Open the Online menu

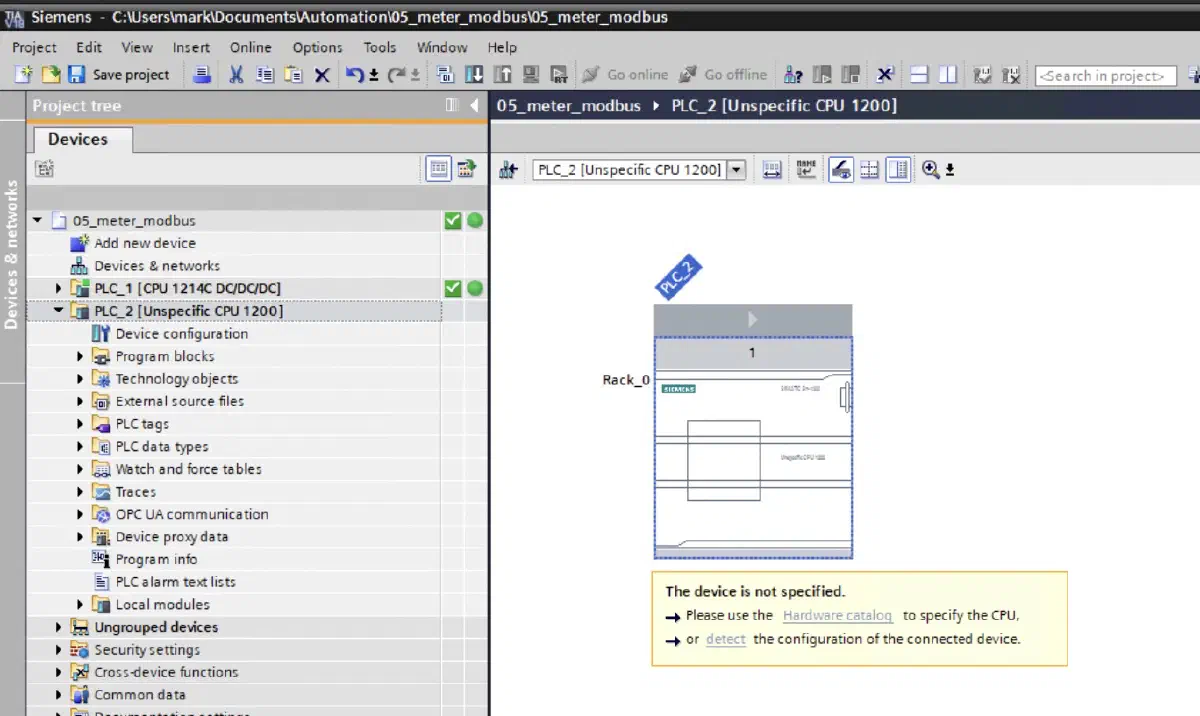click(x=250, y=47)
